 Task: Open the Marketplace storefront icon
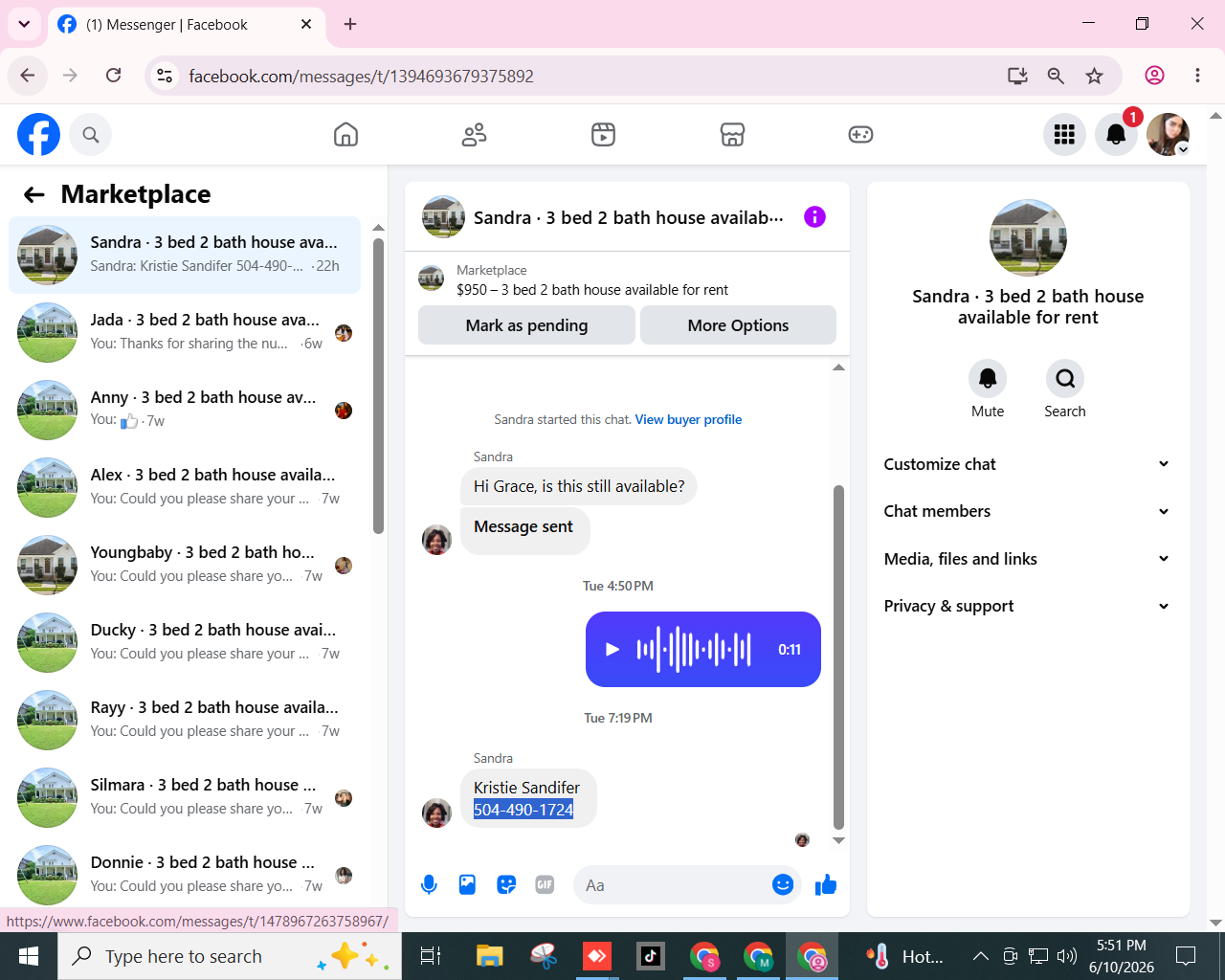[x=732, y=135]
